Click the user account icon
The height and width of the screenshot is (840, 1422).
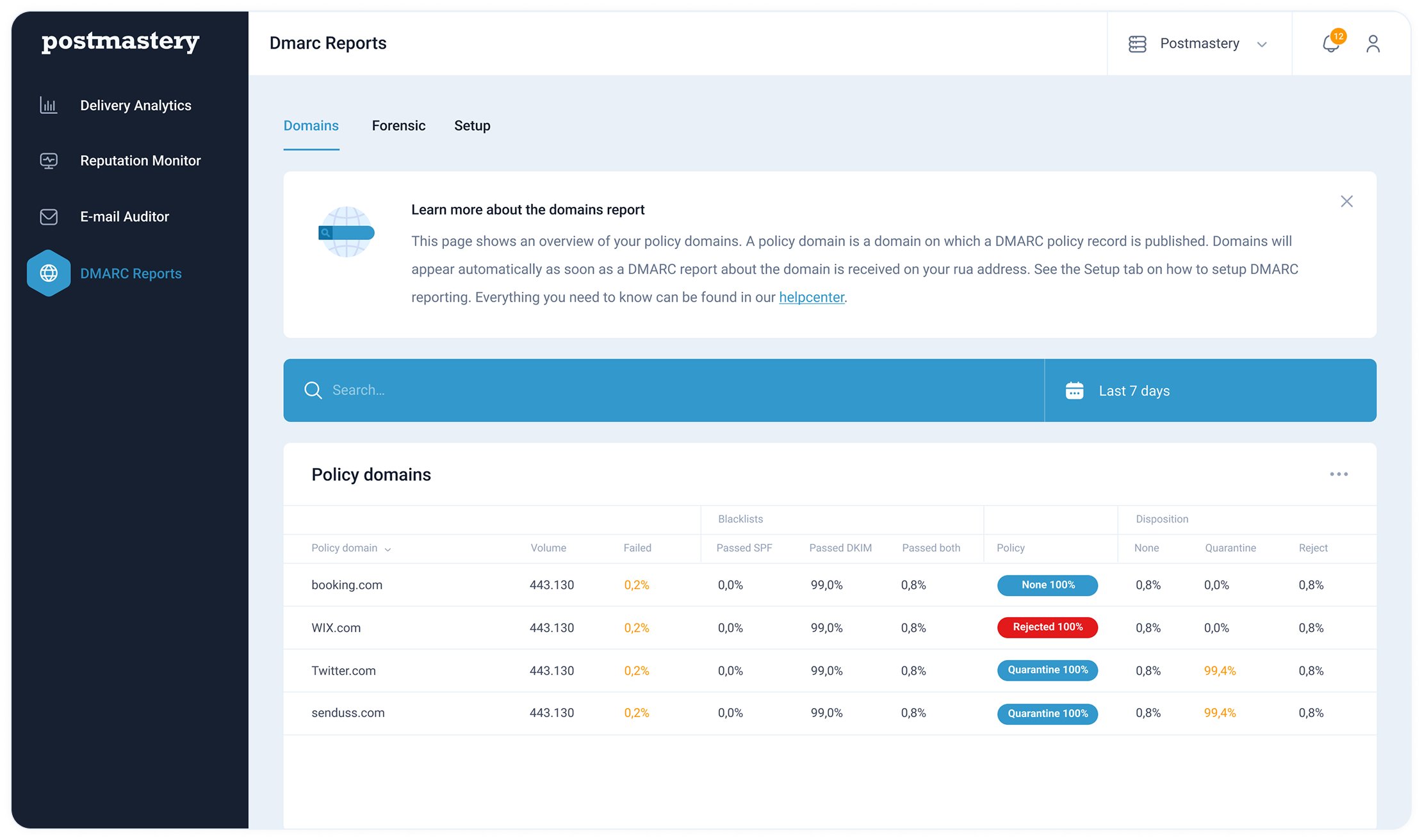click(x=1373, y=44)
